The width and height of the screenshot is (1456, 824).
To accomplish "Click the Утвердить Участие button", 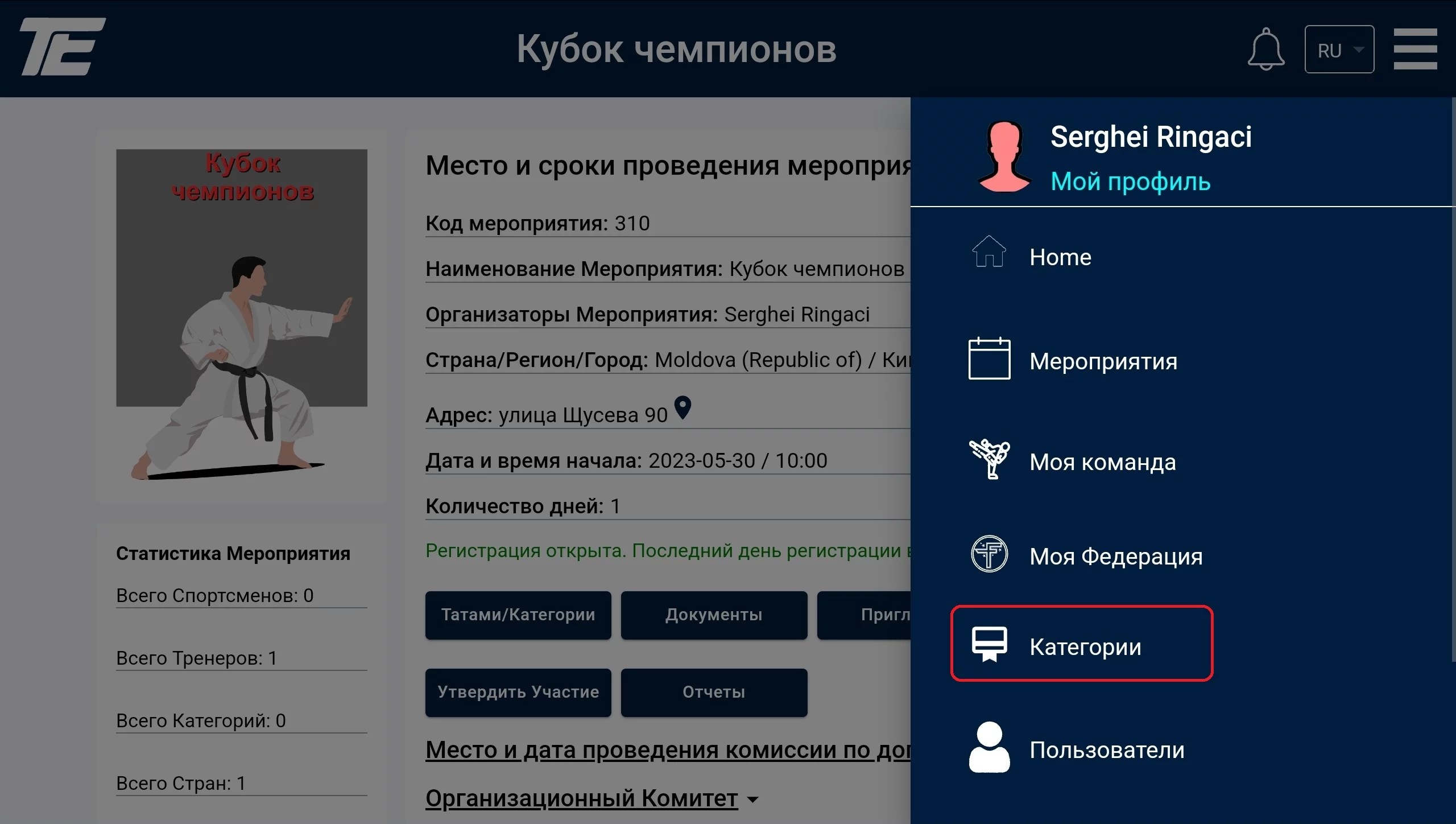I will point(518,693).
